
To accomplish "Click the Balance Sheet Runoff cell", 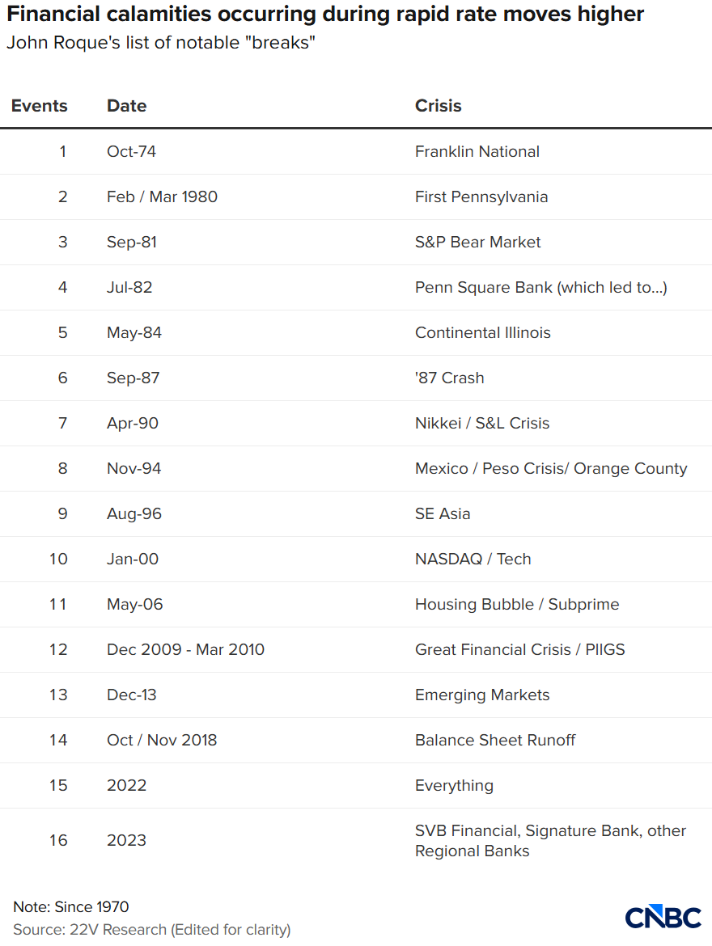I will coord(495,740).
